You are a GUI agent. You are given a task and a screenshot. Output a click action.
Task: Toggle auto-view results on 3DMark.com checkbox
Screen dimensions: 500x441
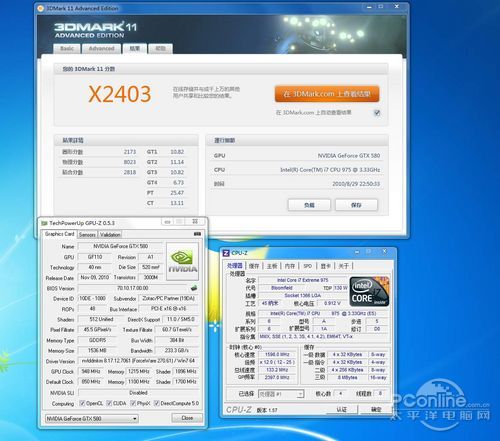(377, 113)
